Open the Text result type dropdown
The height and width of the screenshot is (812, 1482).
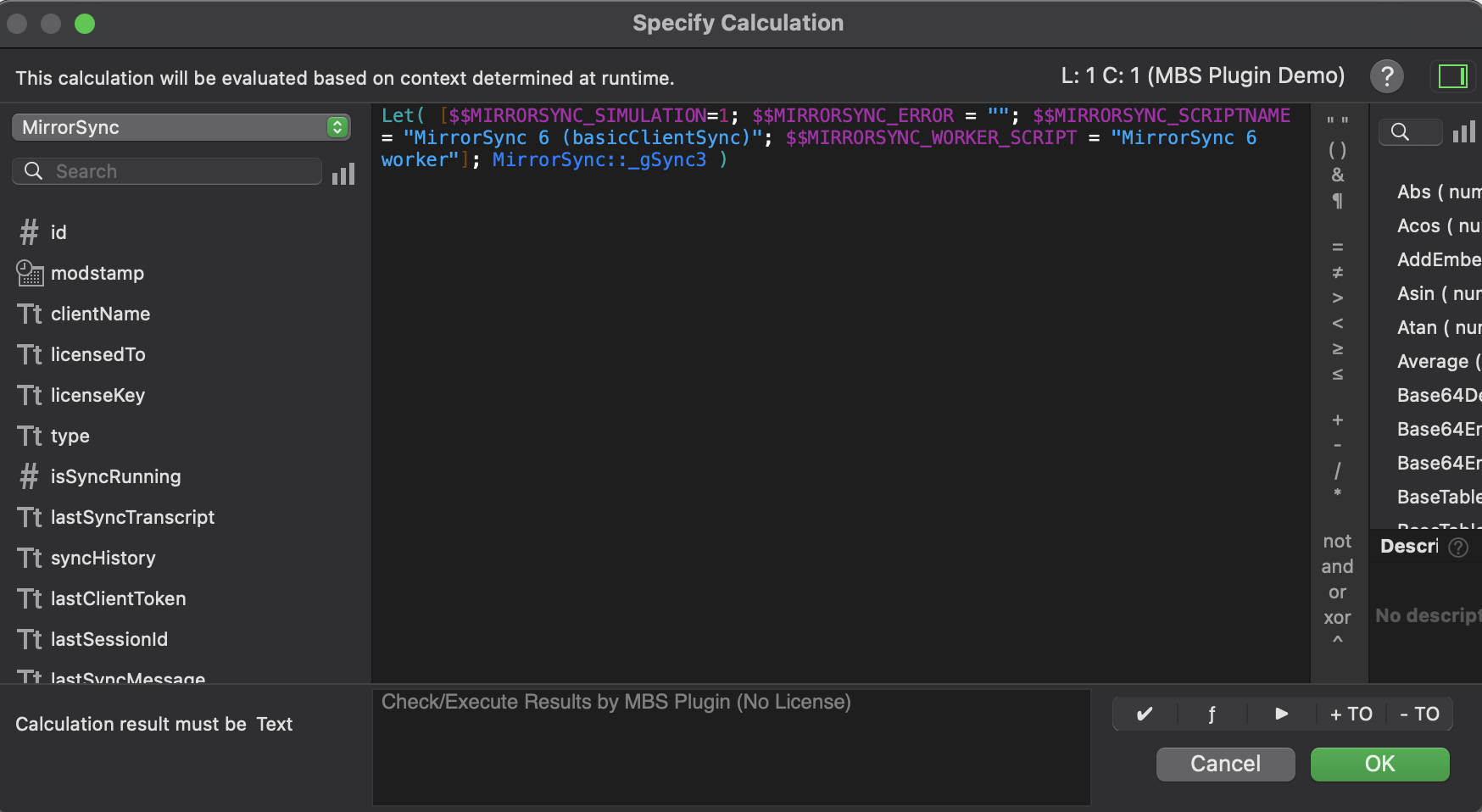pos(274,724)
